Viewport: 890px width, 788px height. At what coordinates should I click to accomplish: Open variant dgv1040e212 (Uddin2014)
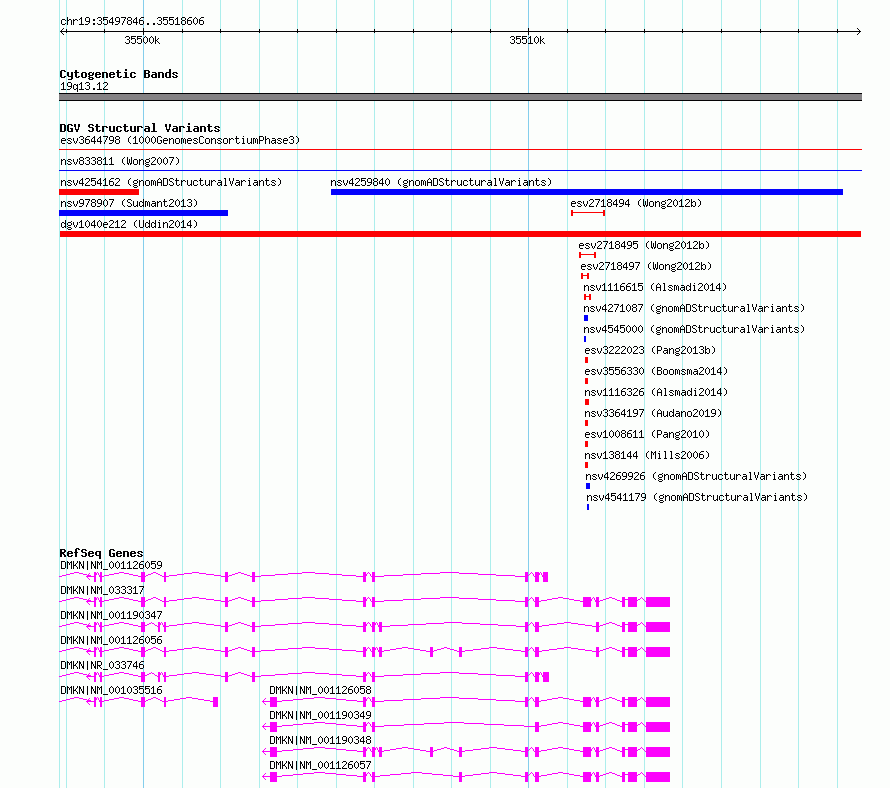point(129,224)
